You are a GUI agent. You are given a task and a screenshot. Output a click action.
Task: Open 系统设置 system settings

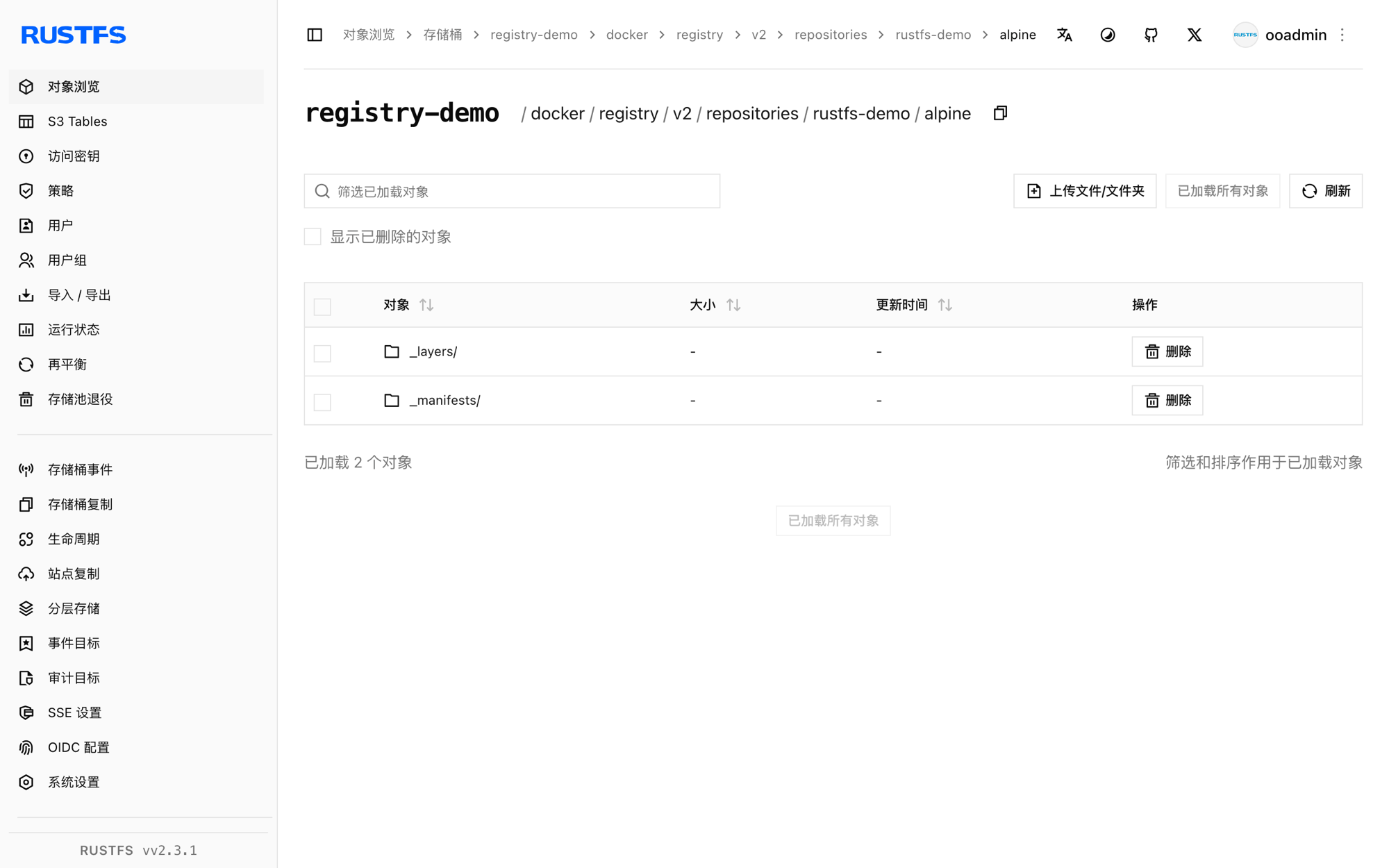136,783
